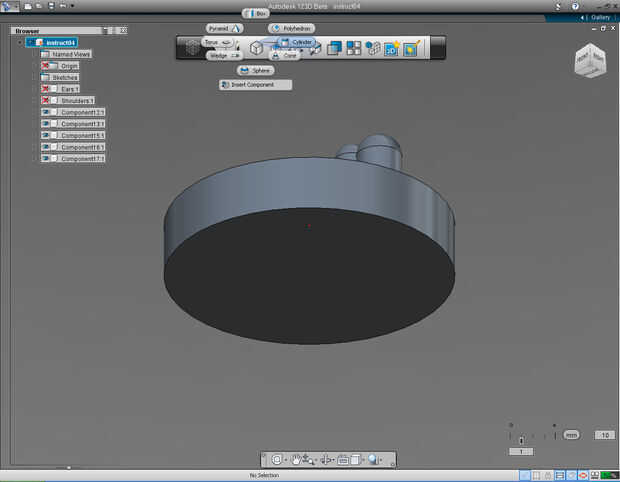
Task: Click the Undo arrow icon
Action: point(63,6)
